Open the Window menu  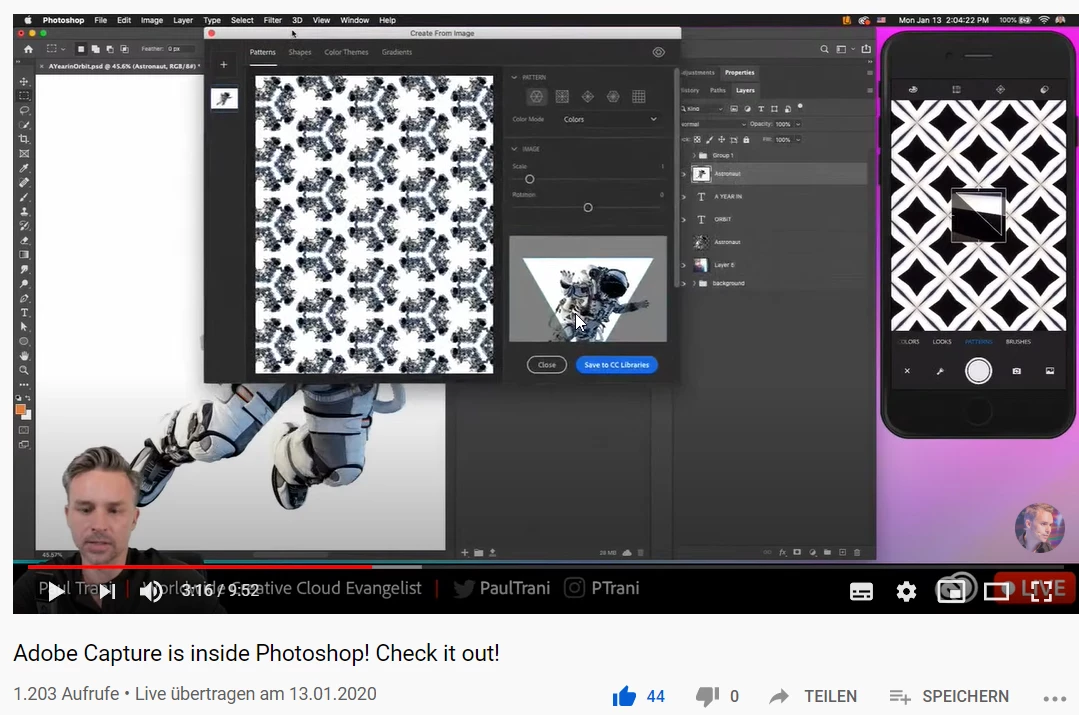click(354, 20)
